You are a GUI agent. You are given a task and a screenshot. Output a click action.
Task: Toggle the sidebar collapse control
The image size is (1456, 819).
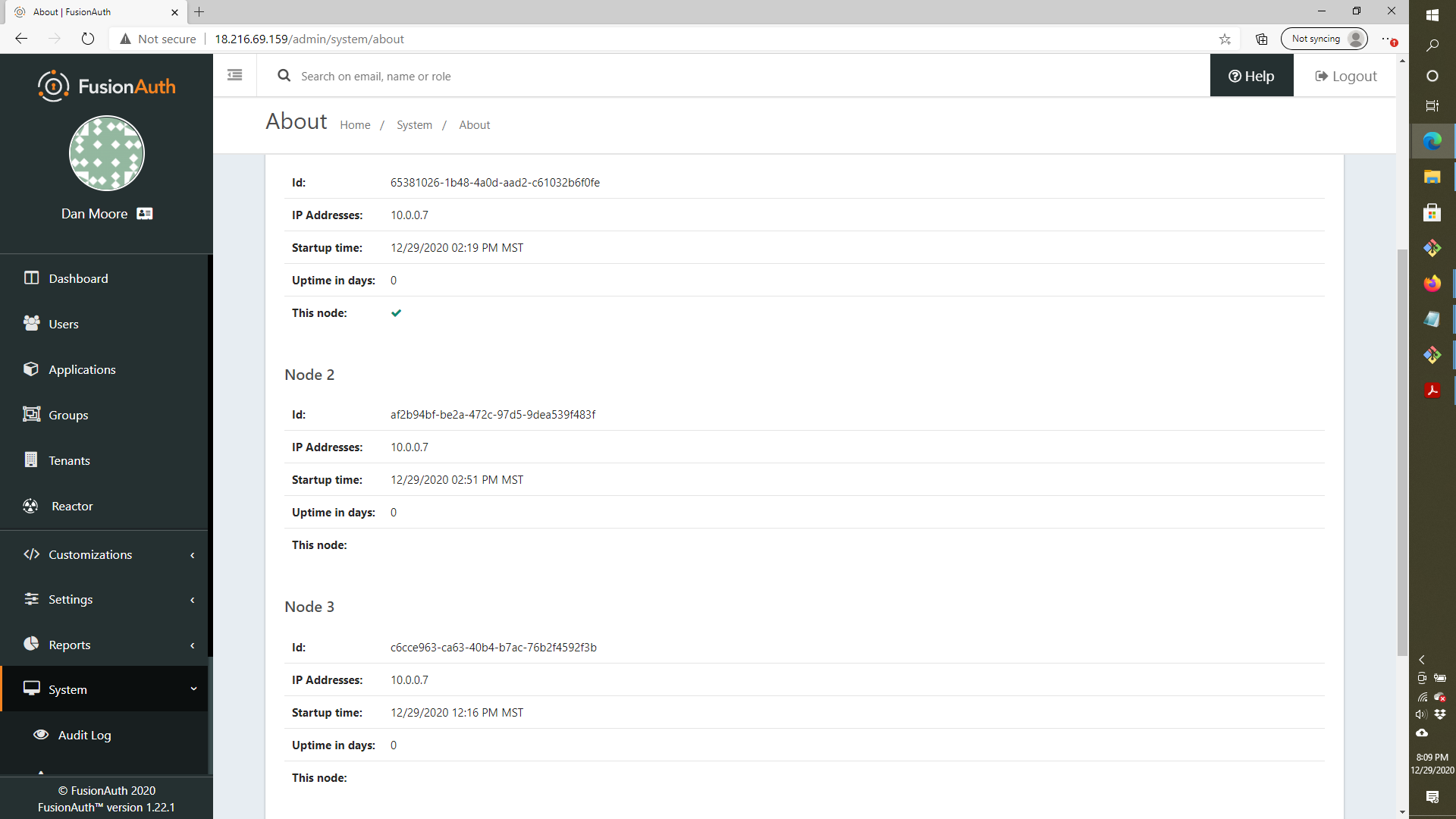tap(234, 75)
